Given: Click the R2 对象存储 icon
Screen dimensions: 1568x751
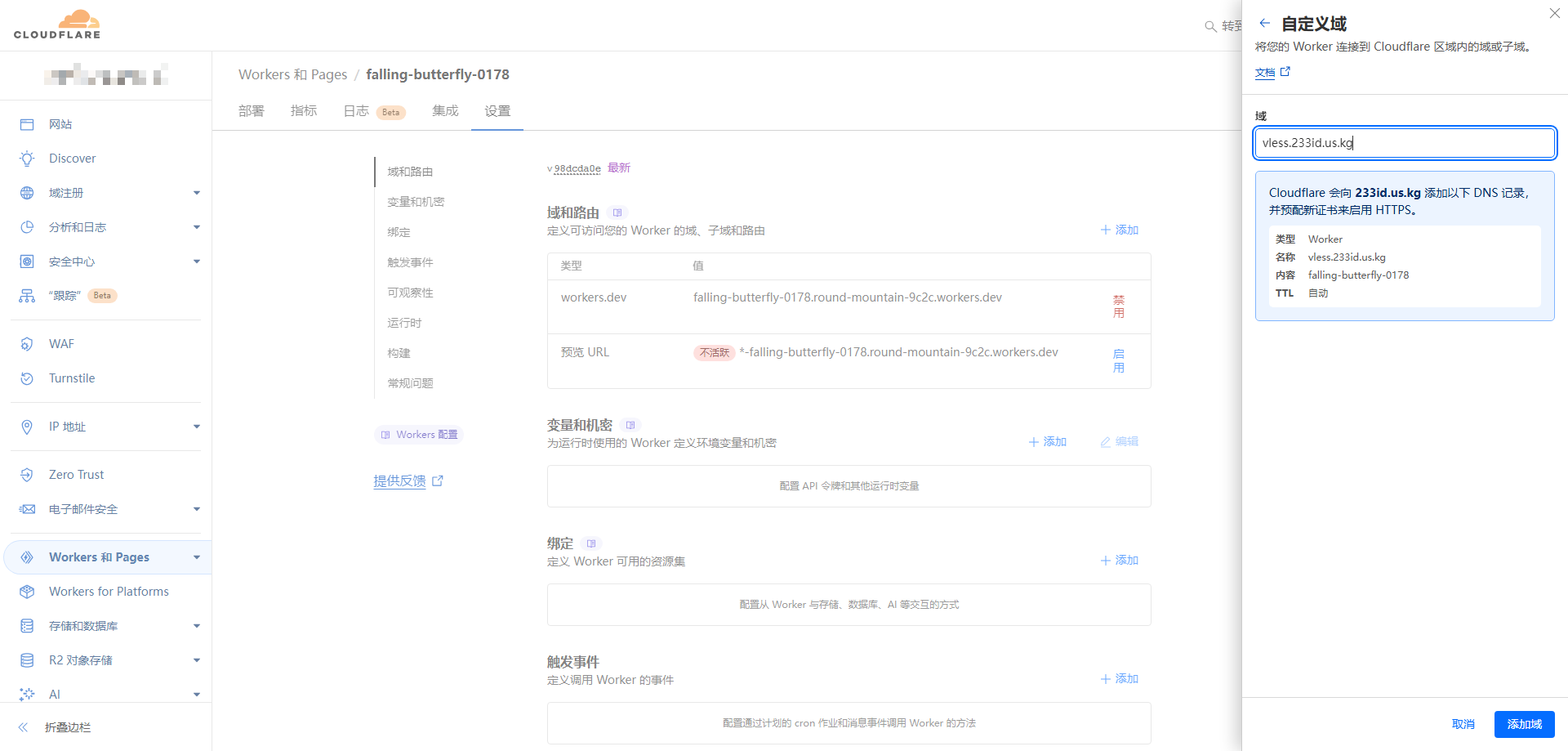Looking at the screenshot, I should point(27,660).
